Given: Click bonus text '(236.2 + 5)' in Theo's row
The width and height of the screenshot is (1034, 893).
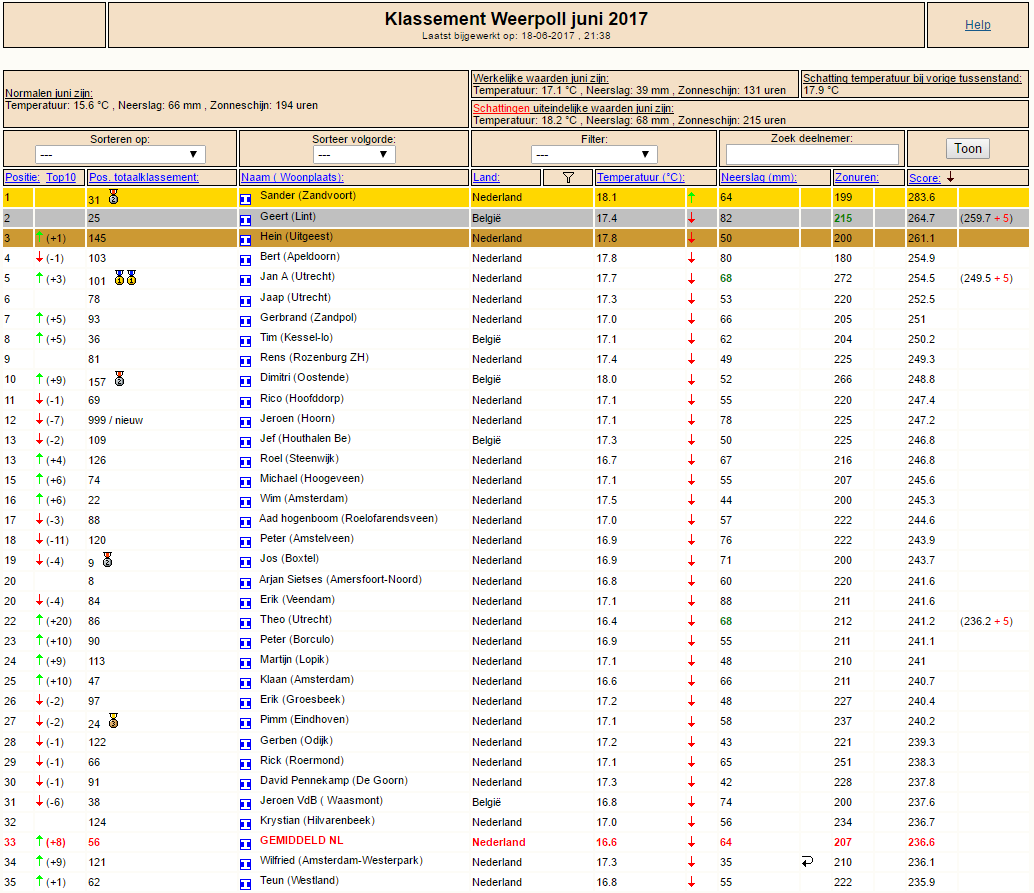Looking at the screenshot, I should [986, 621].
